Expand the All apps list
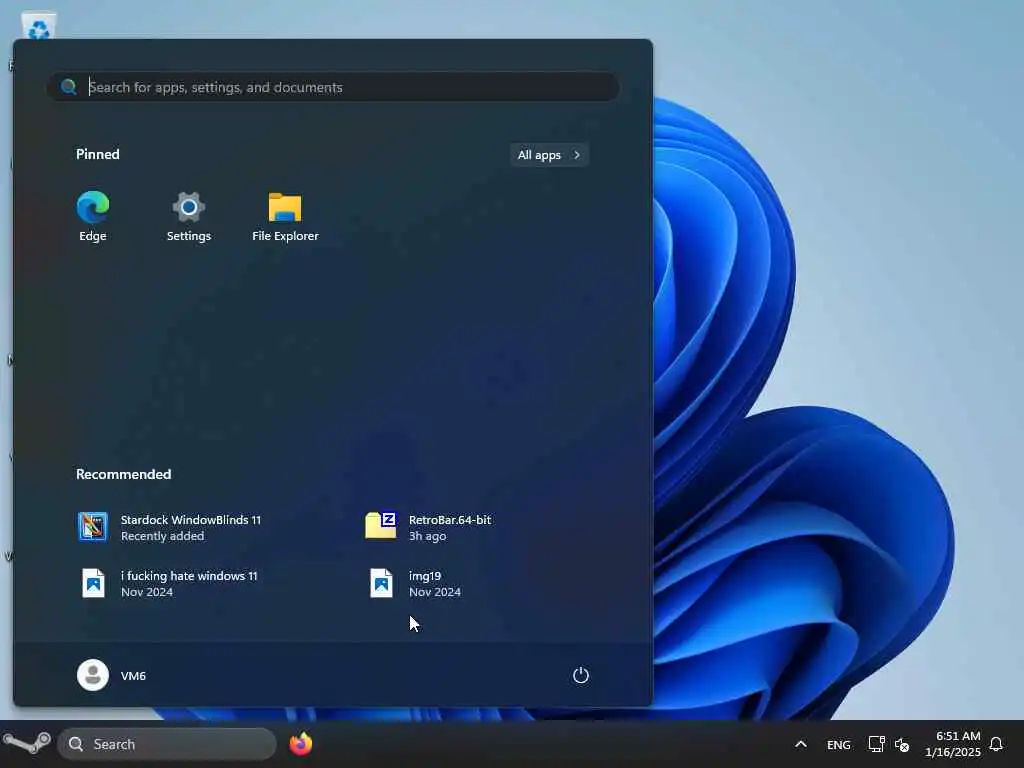The width and height of the screenshot is (1024, 768). pos(549,155)
